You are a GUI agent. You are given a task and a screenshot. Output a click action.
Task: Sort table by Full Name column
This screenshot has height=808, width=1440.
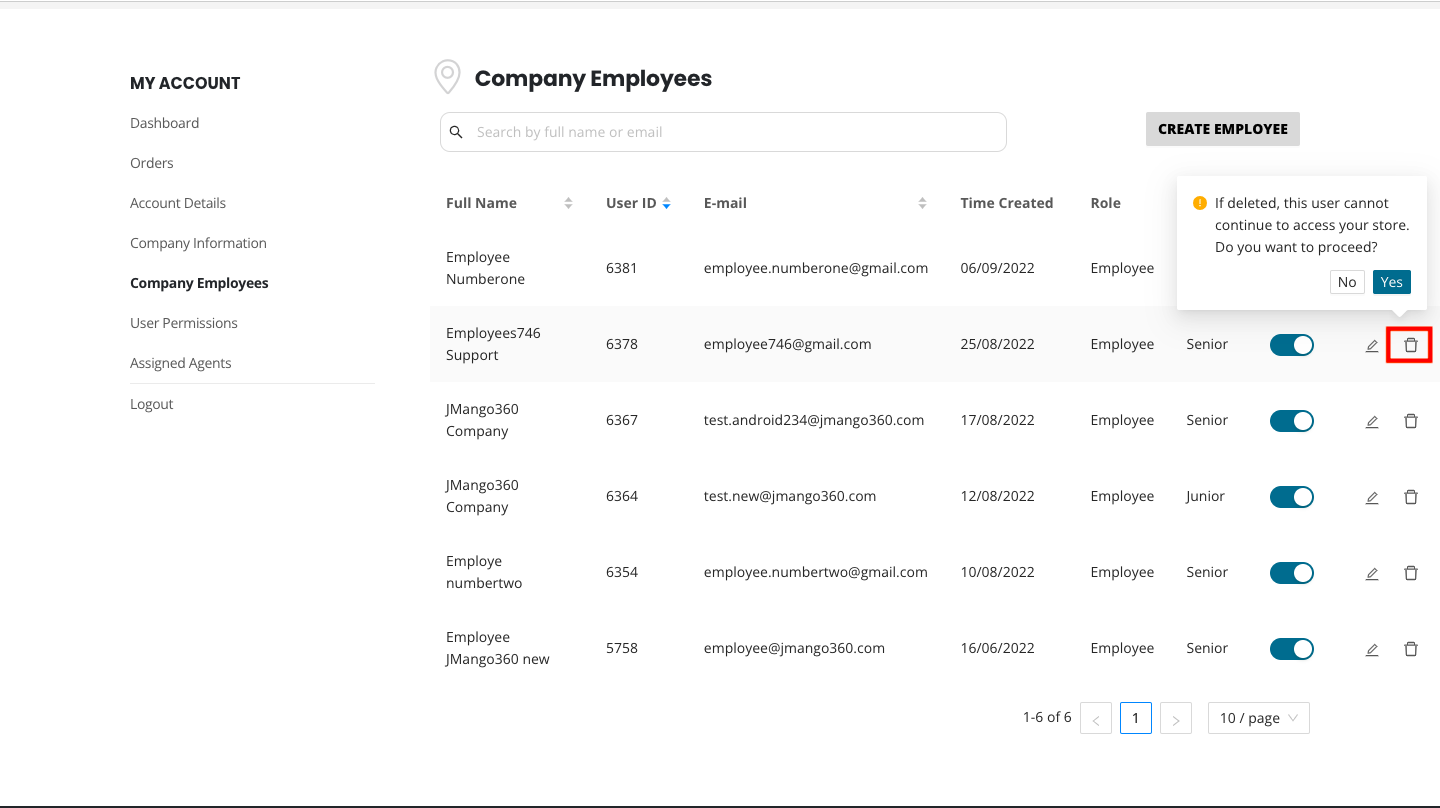(568, 203)
